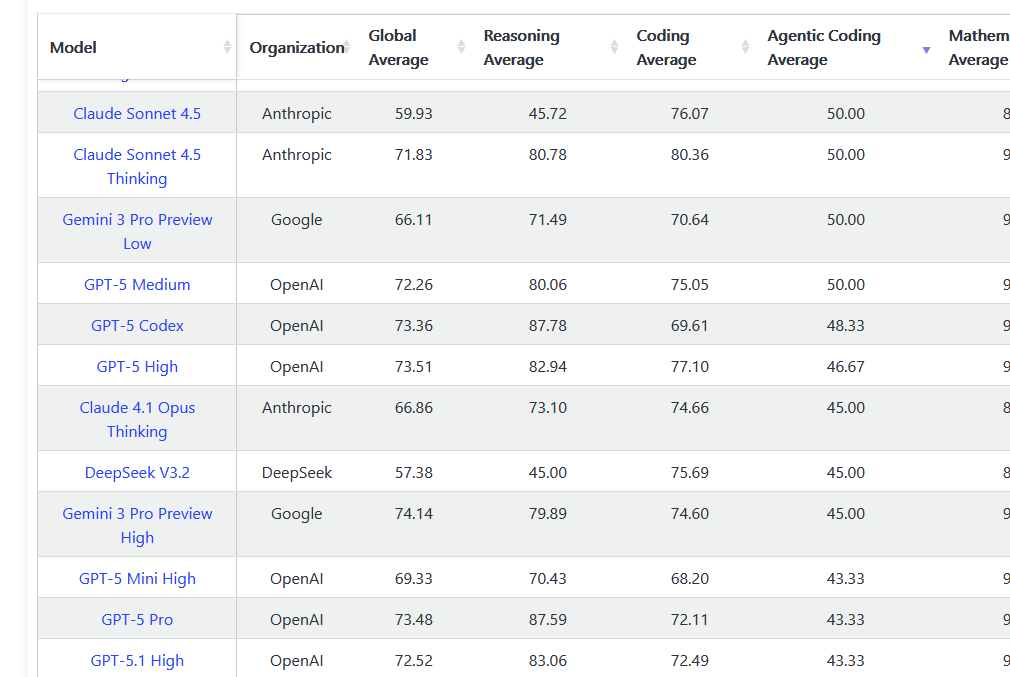1010x677 pixels.
Task: Click the Reasoning Average column header
Action: coord(521,48)
